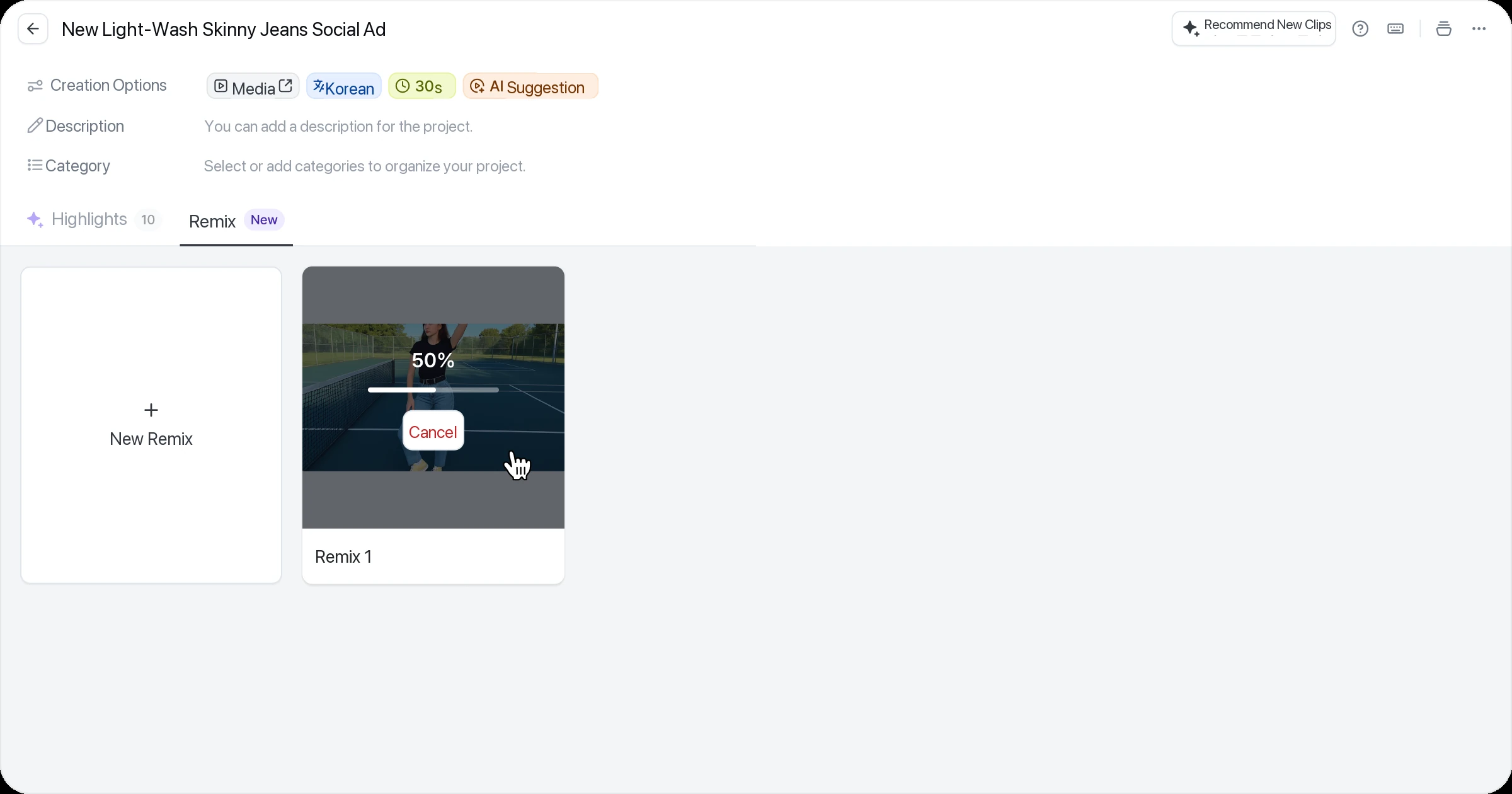Click the Creation Options sliders icon
This screenshot has height=794, width=1512.
(x=35, y=86)
